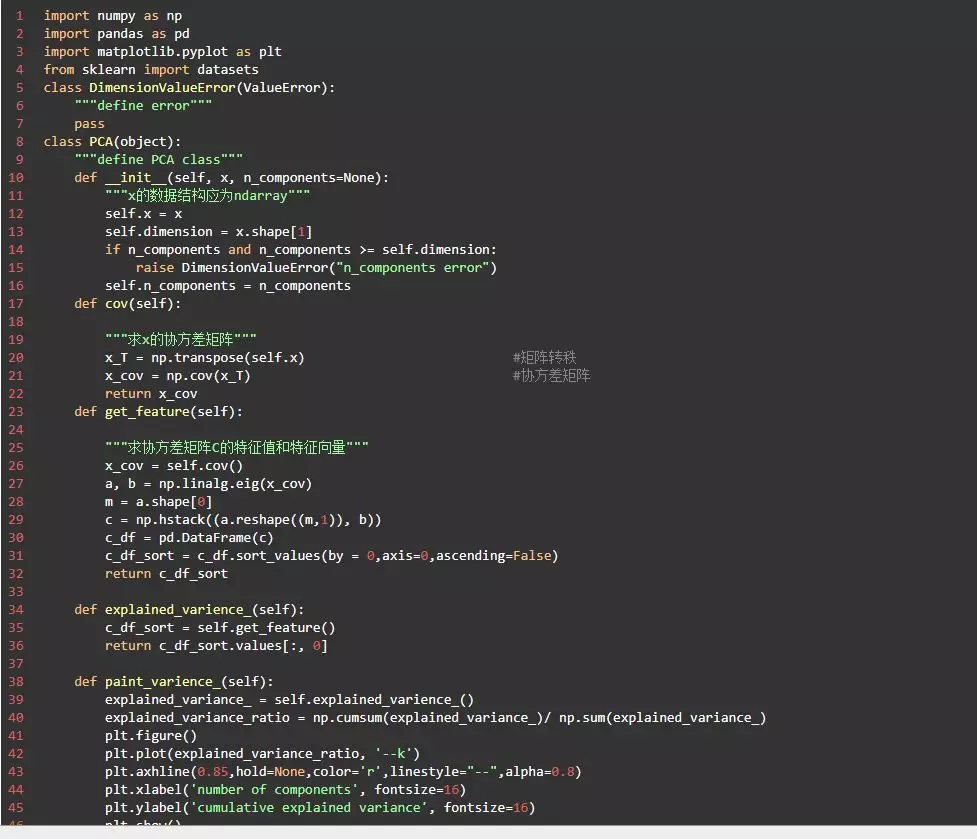Screen dimensions: 977x839
Task: Click 'plt.axhline(0.85' line
Action: pyautogui.click(x=343, y=773)
